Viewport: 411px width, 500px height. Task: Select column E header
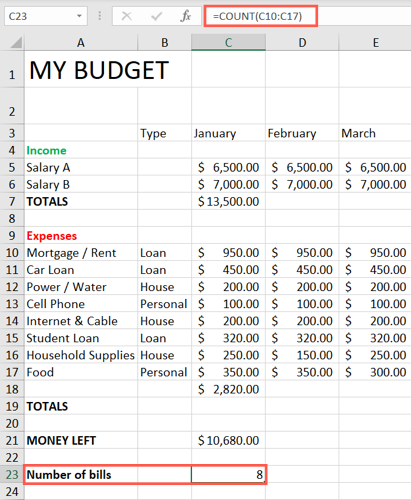pos(375,42)
